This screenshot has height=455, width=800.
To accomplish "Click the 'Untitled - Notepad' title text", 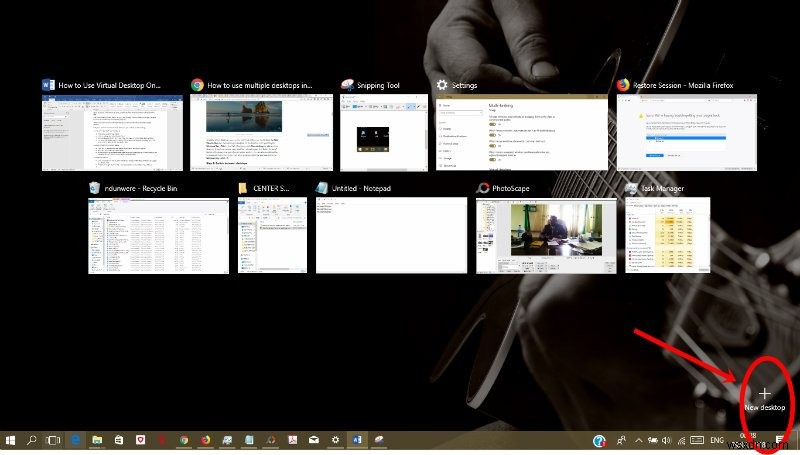I will coord(361,188).
